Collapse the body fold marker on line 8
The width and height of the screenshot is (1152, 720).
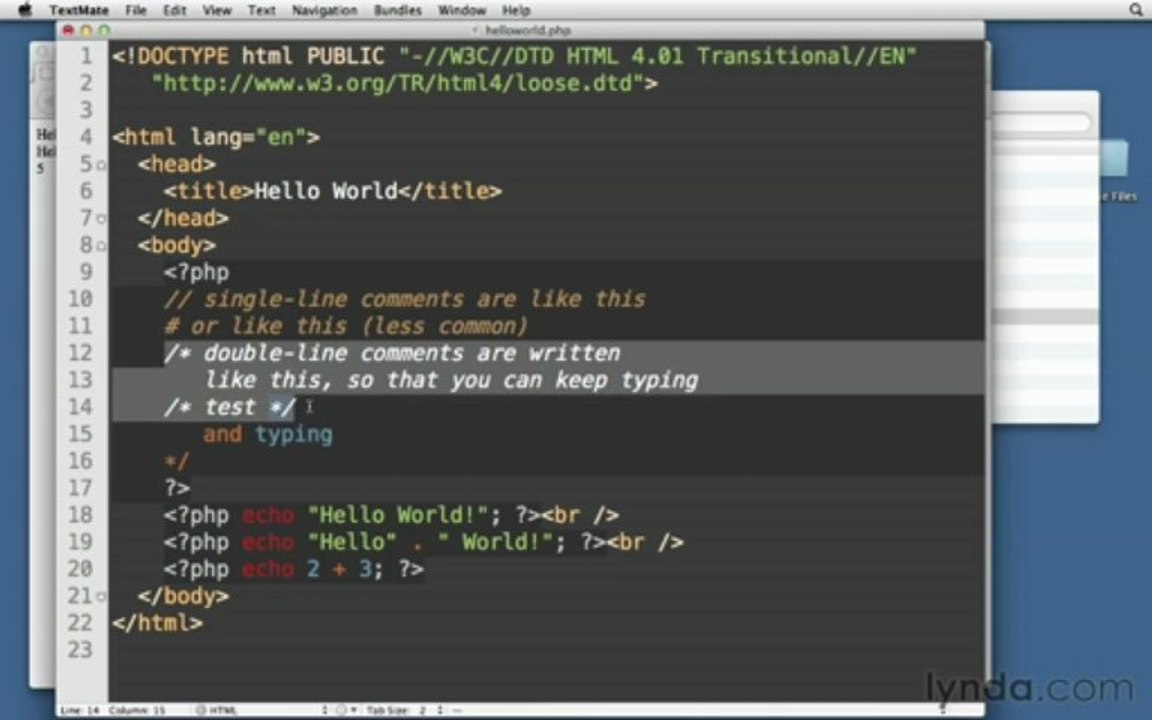pyautogui.click(x=101, y=246)
